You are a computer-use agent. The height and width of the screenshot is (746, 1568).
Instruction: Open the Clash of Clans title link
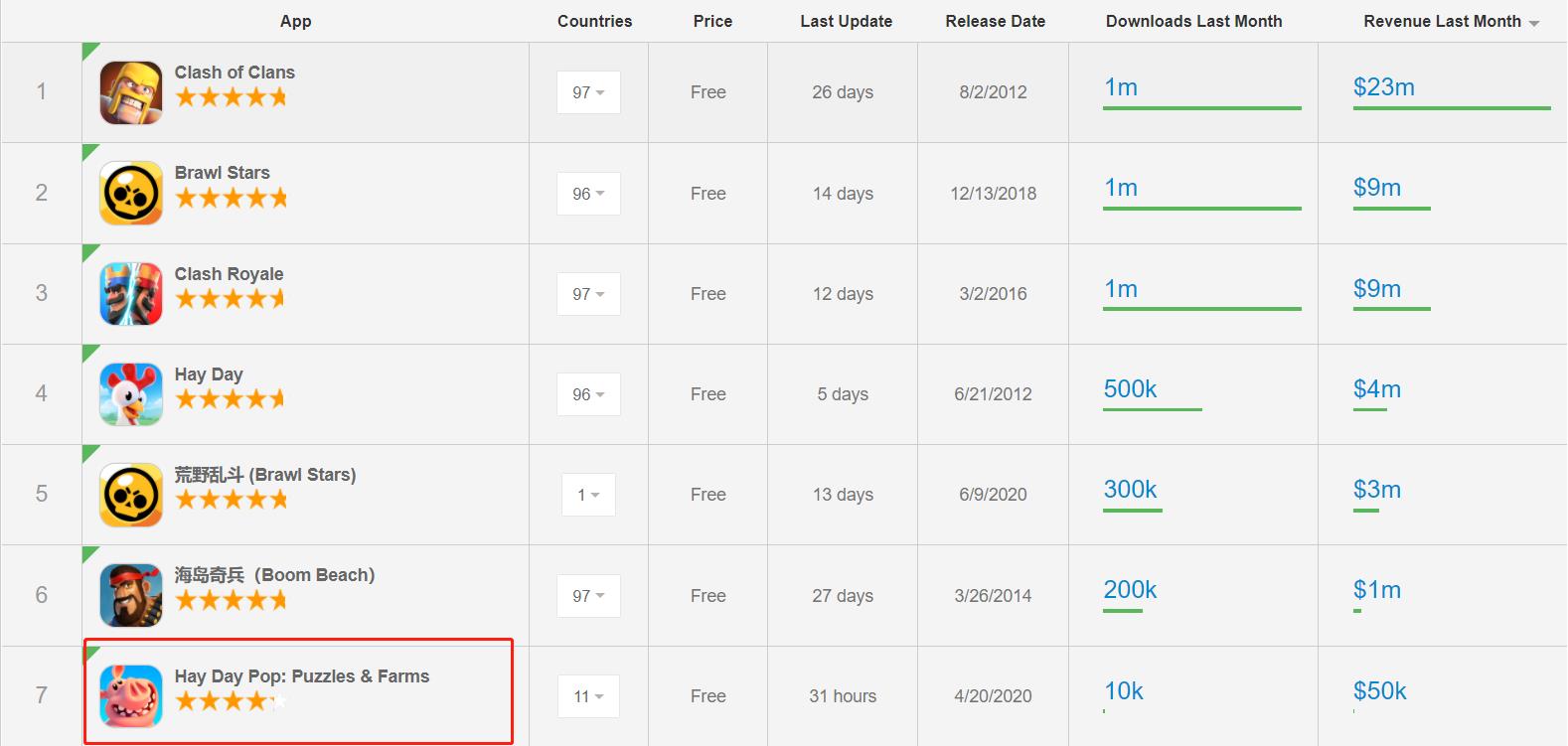point(235,73)
